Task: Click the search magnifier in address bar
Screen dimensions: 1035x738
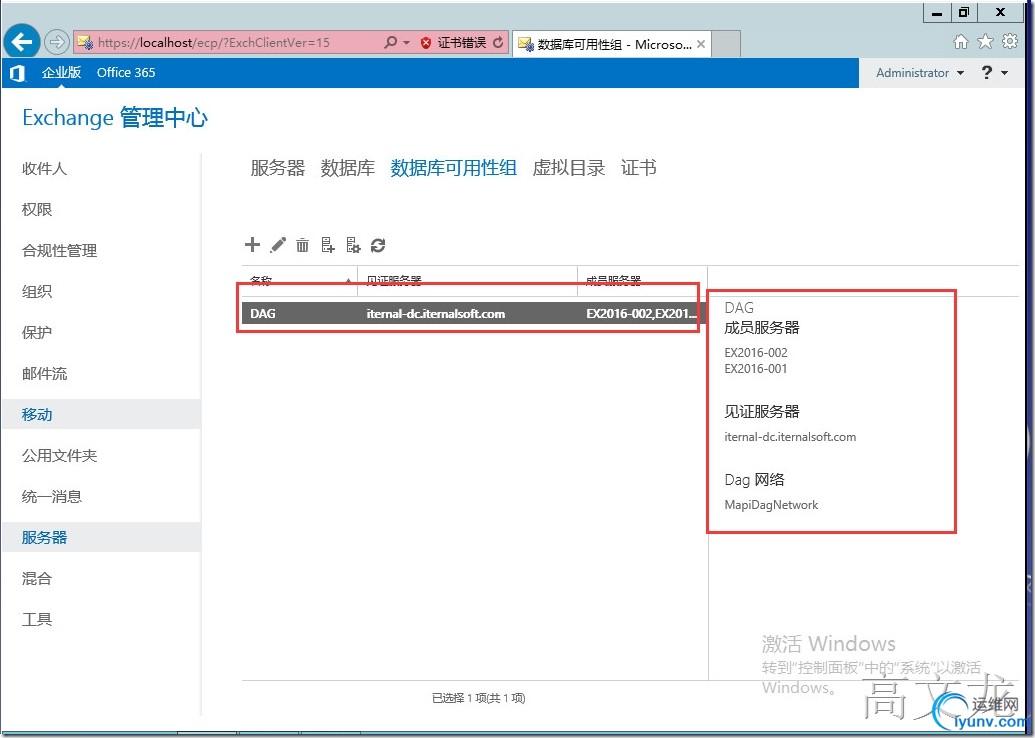Action: pos(390,42)
